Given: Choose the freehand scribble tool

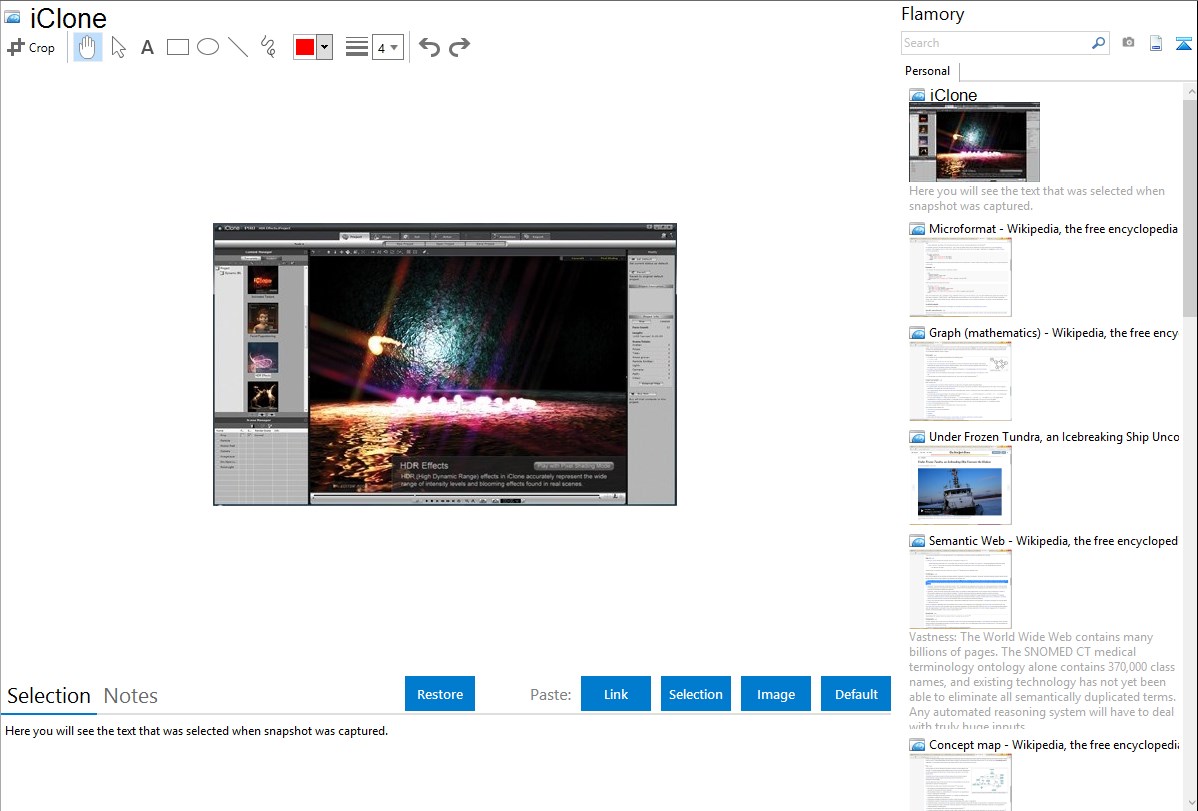Looking at the screenshot, I should coord(268,47).
